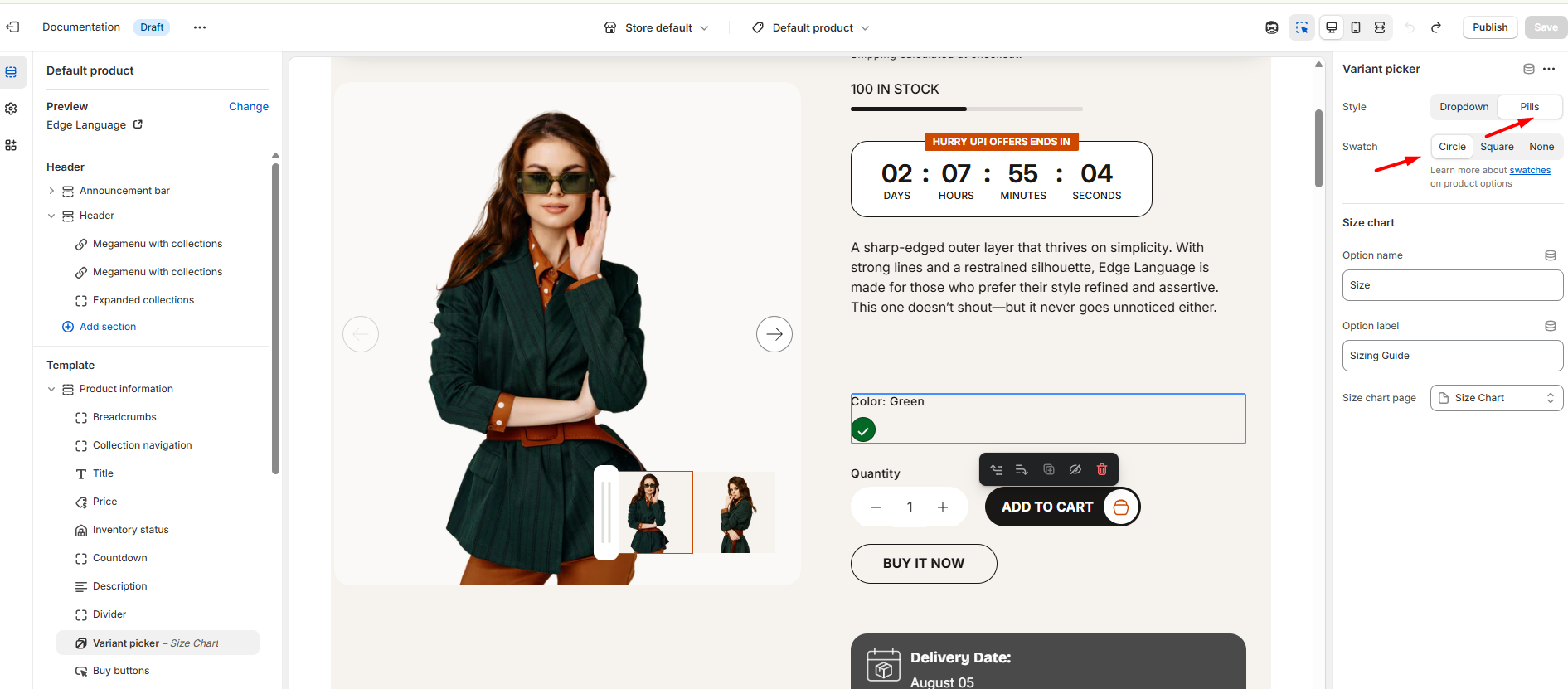
Task: Open Edge Language external link icon
Action: [138, 124]
